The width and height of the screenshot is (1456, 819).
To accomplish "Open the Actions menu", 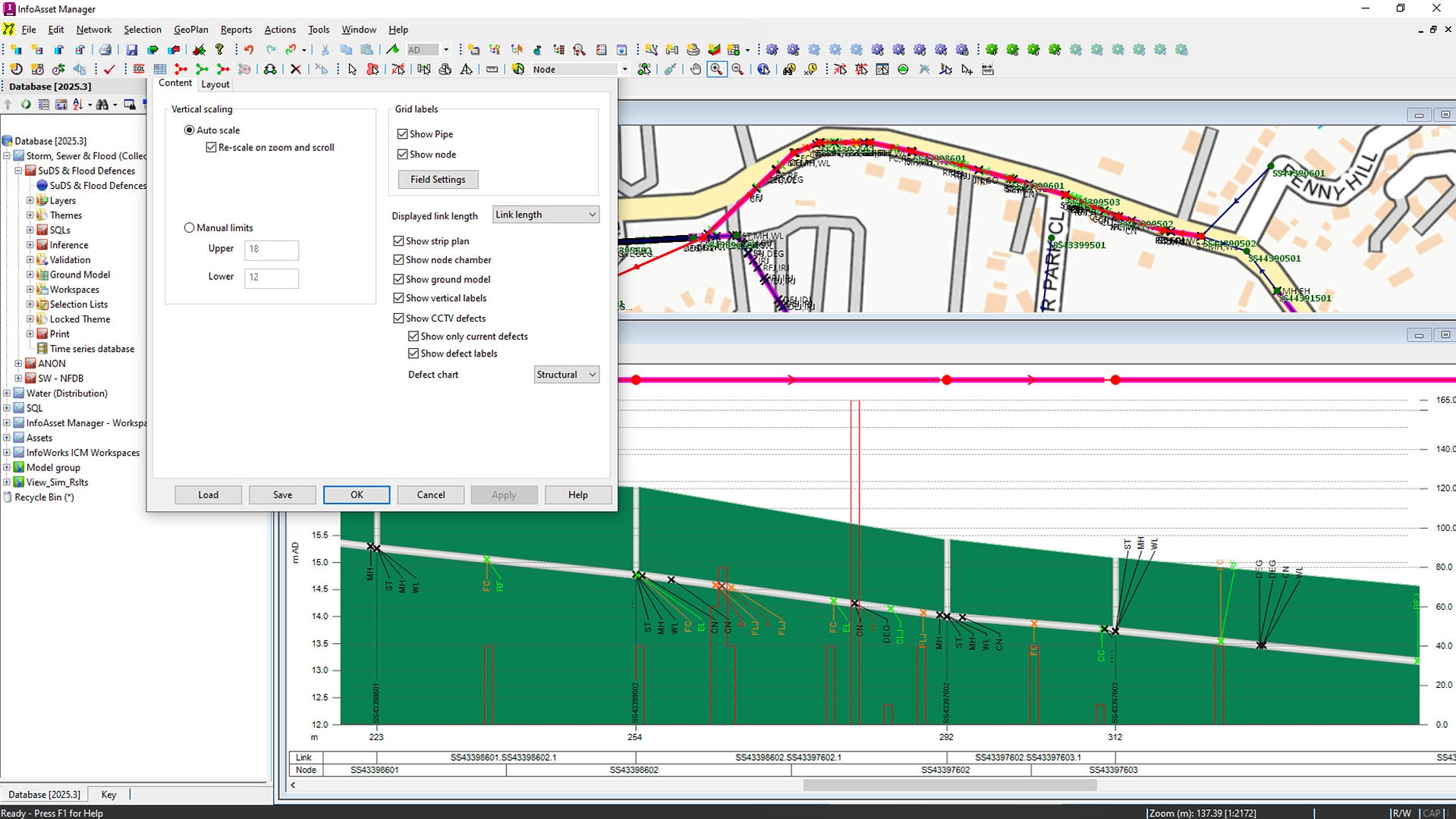I will tap(280, 30).
